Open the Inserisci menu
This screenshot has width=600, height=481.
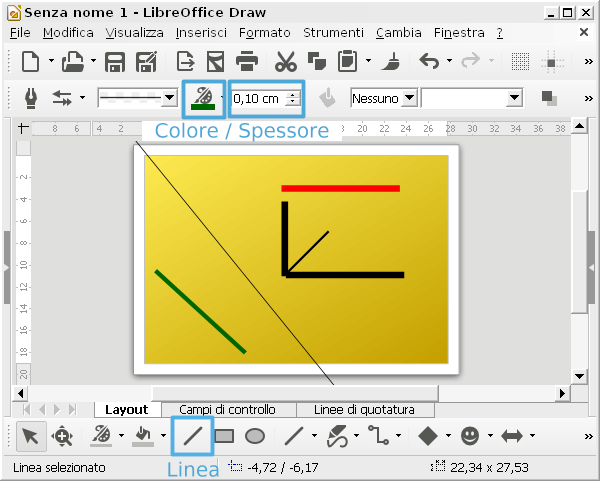(x=201, y=33)
